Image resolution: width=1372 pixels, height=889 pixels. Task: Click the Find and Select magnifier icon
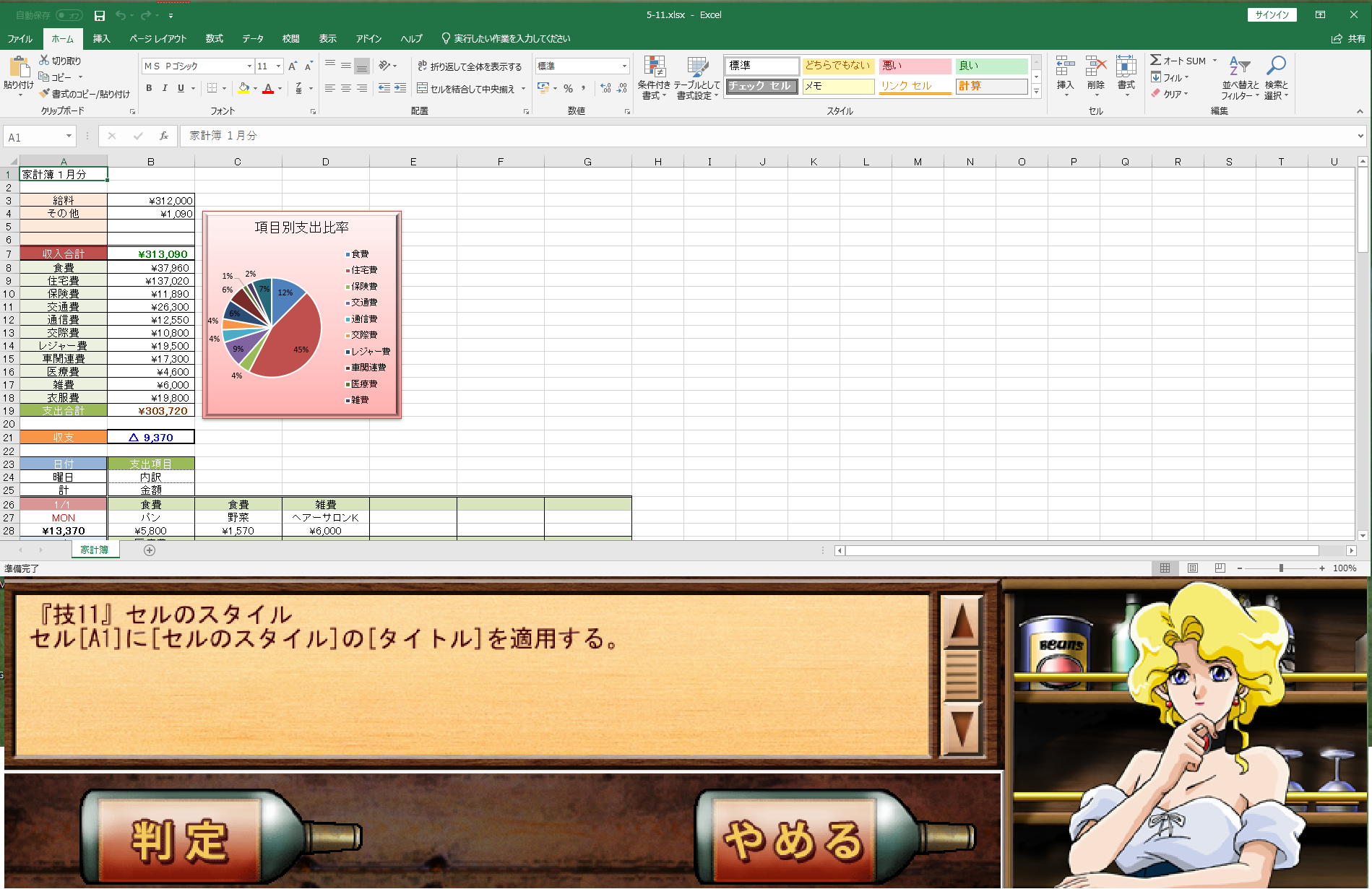(x=1276, y=66)
